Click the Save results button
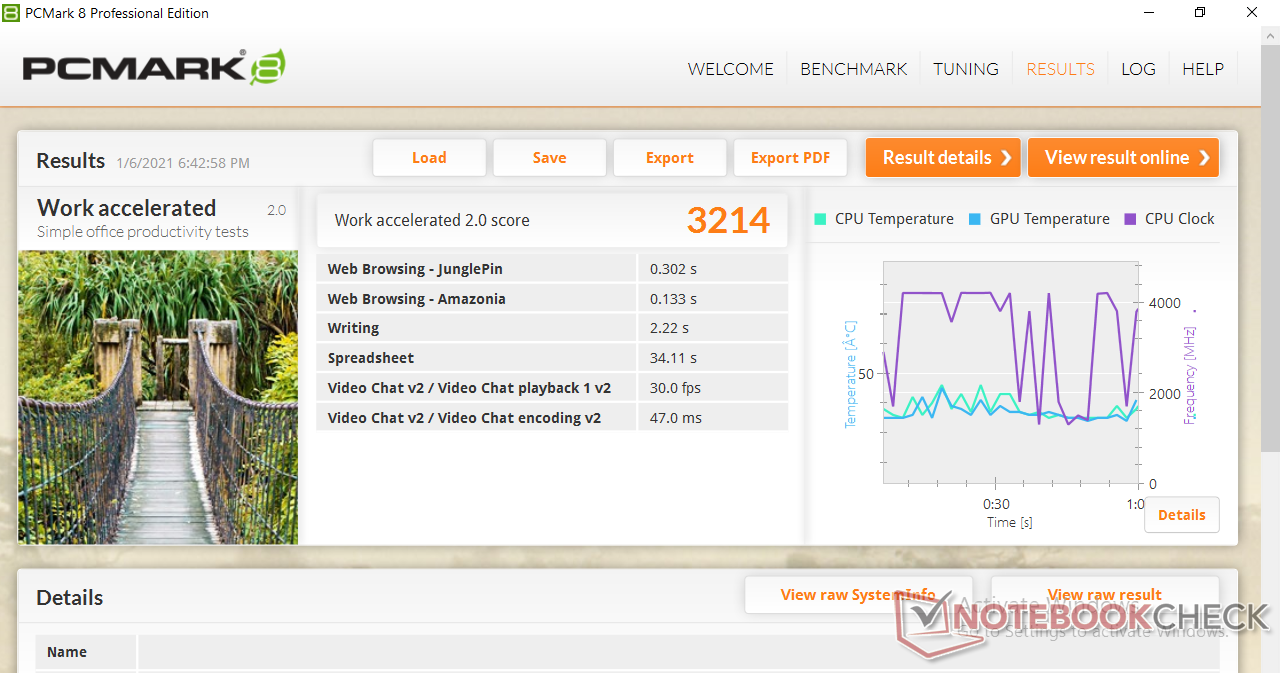Viewport: 1280px width, 673px height. coord(549,158)
